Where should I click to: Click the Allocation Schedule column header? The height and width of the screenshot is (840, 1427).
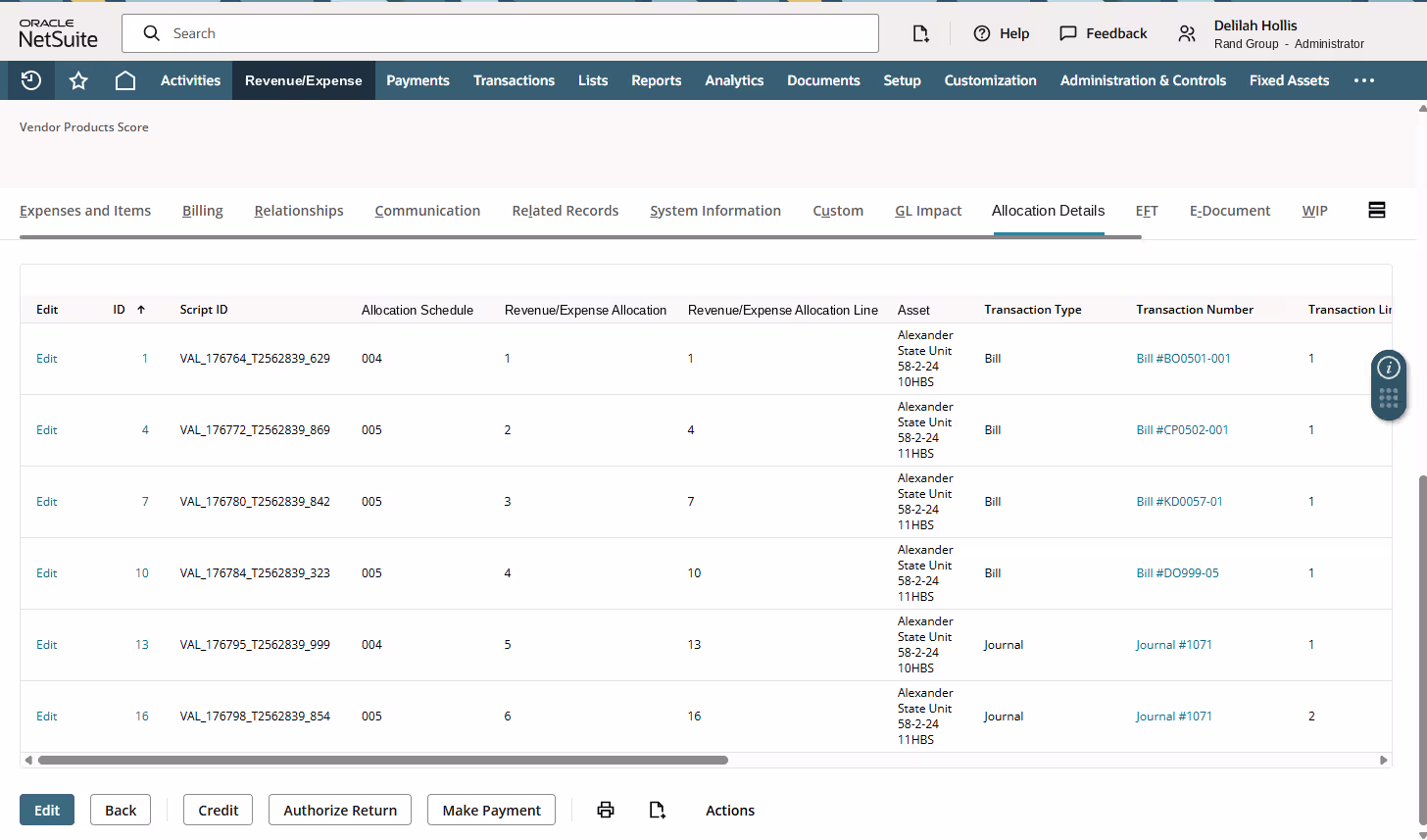pos(418,310)
